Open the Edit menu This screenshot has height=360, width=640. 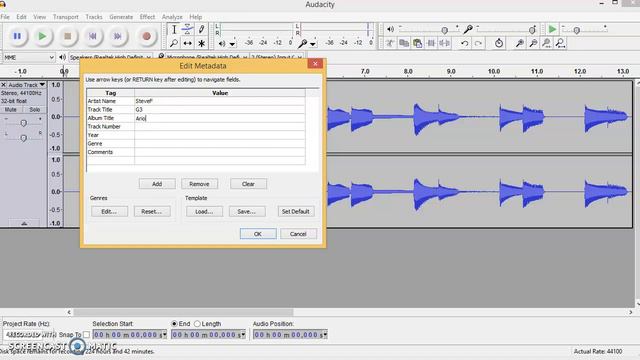(21, 17)
